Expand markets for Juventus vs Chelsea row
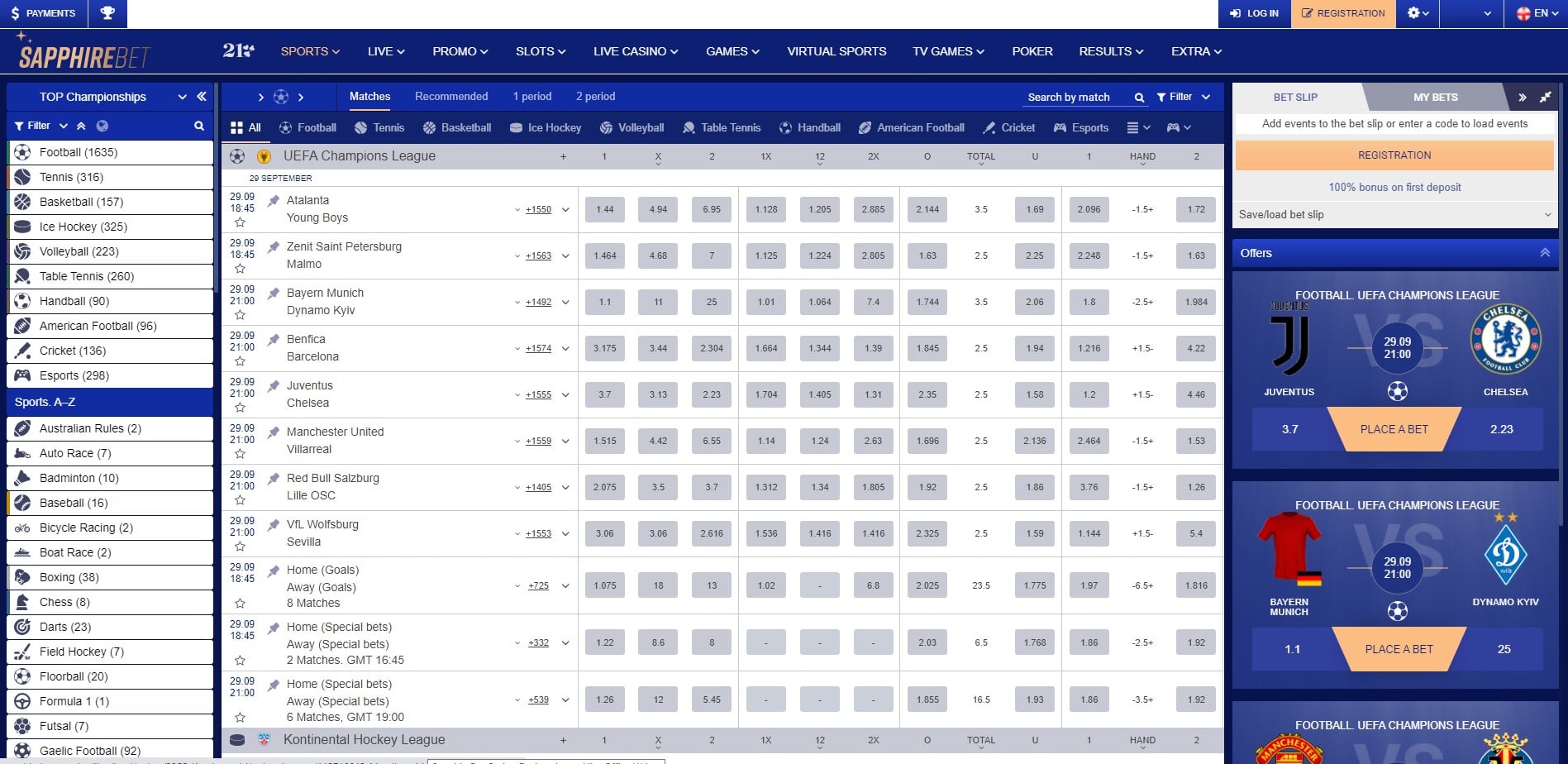Viewport: 1568px width, 764px height. point(565,394)
